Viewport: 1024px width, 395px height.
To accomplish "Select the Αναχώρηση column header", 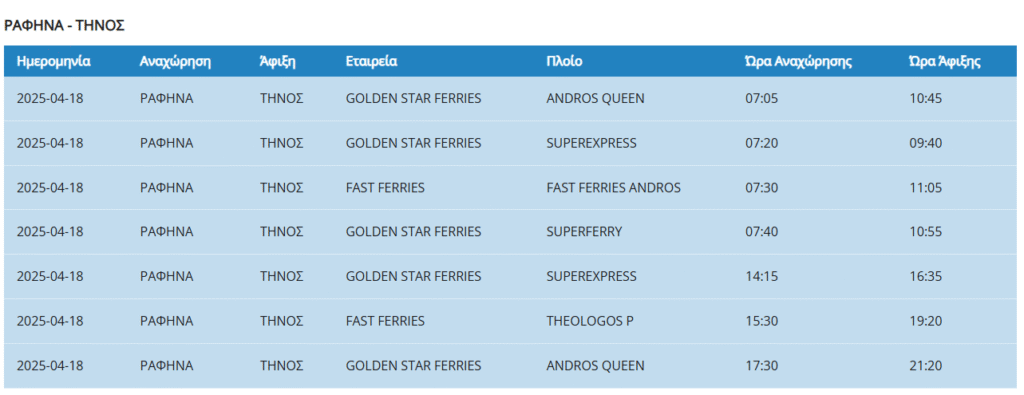I will point(175,62).
